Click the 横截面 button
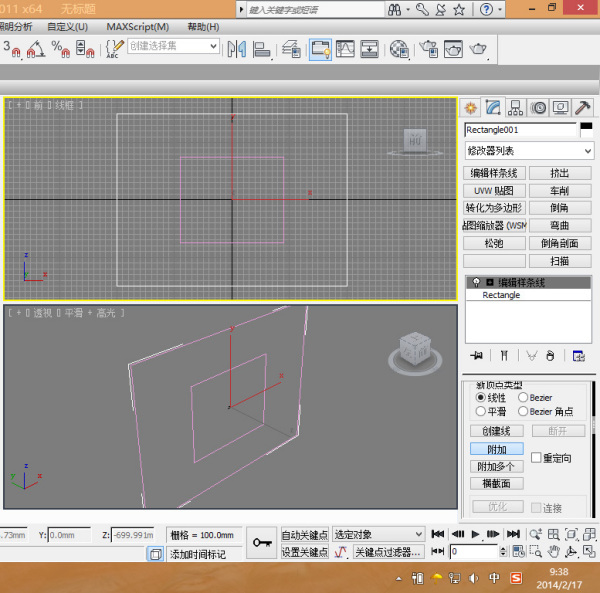Screen dimensions: 600x593 [x=497, y=484]
